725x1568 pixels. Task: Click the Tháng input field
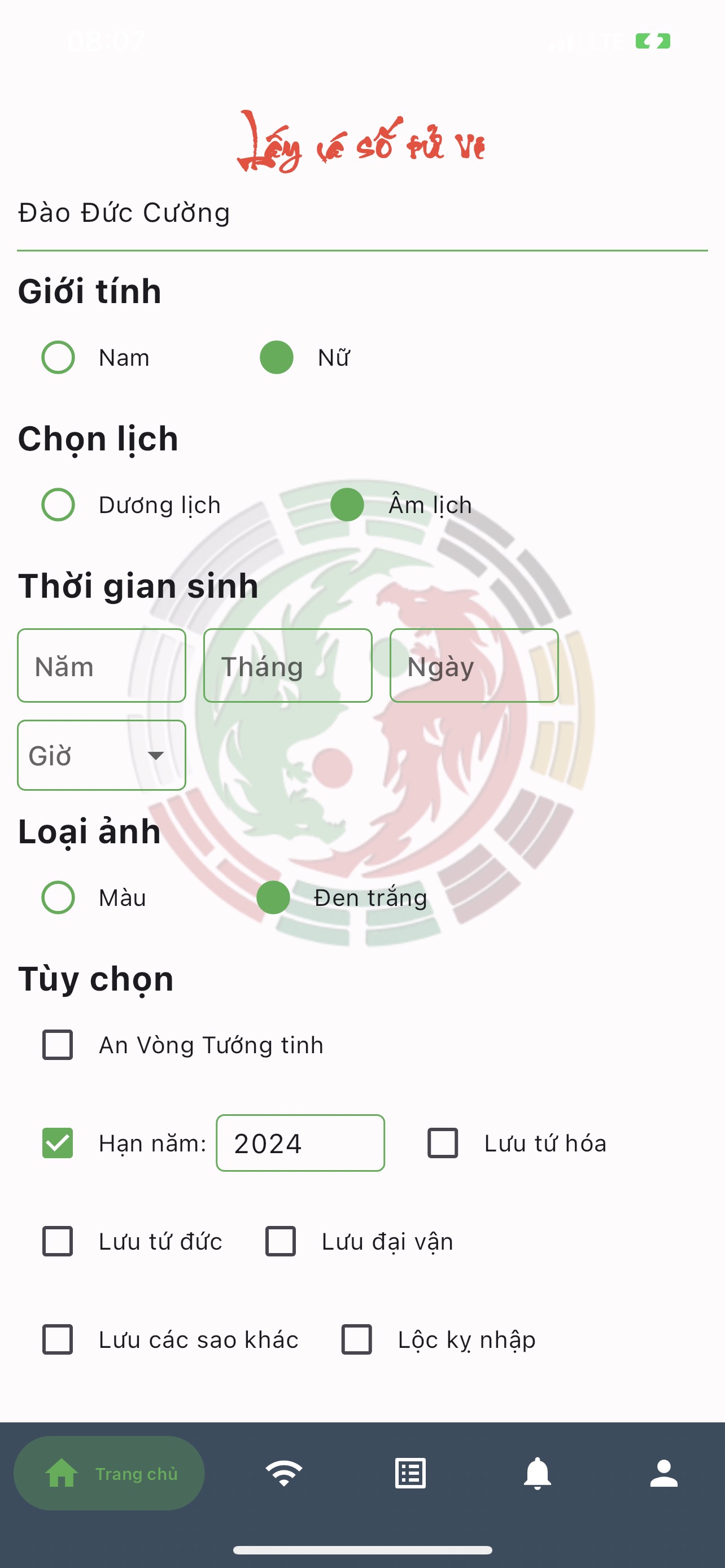coord(288,665)
